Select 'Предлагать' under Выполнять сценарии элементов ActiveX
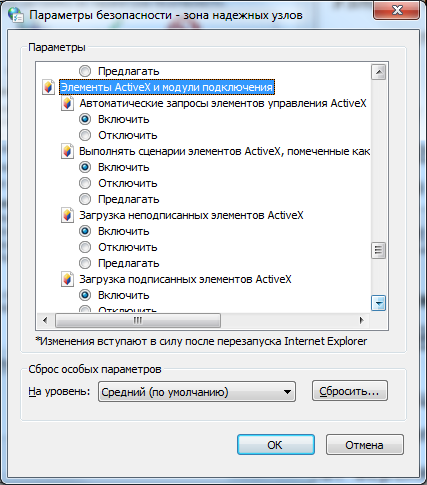This screenshot has width=427, height=485. (x=85, y=199)
